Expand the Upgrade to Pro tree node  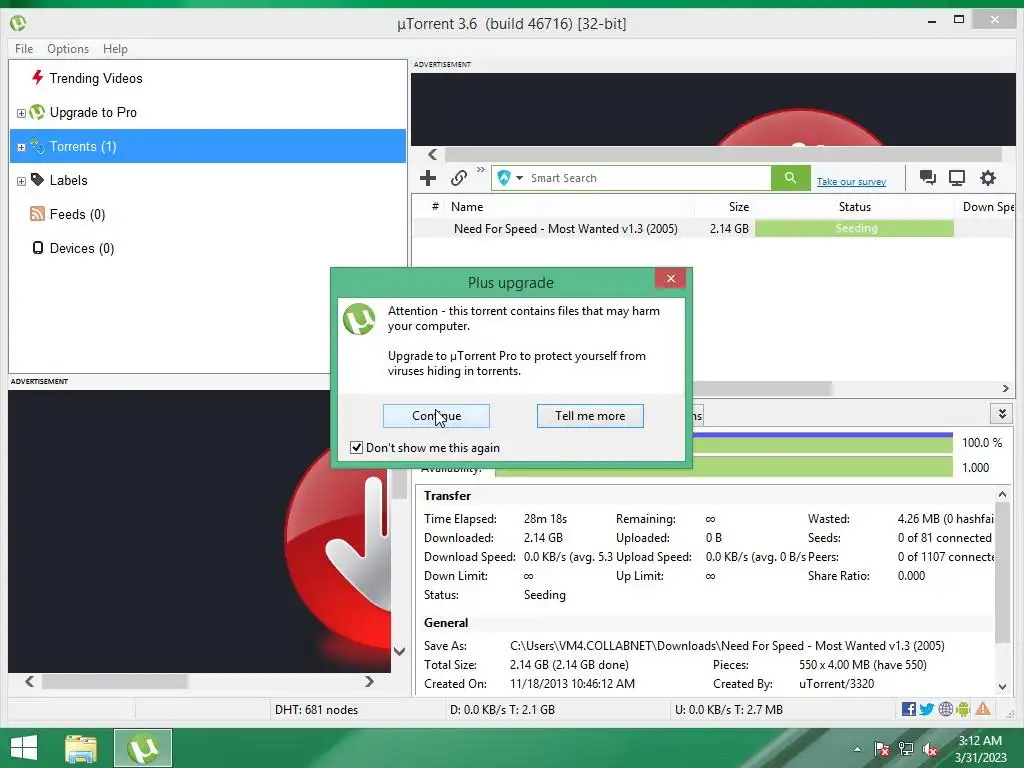21,113
